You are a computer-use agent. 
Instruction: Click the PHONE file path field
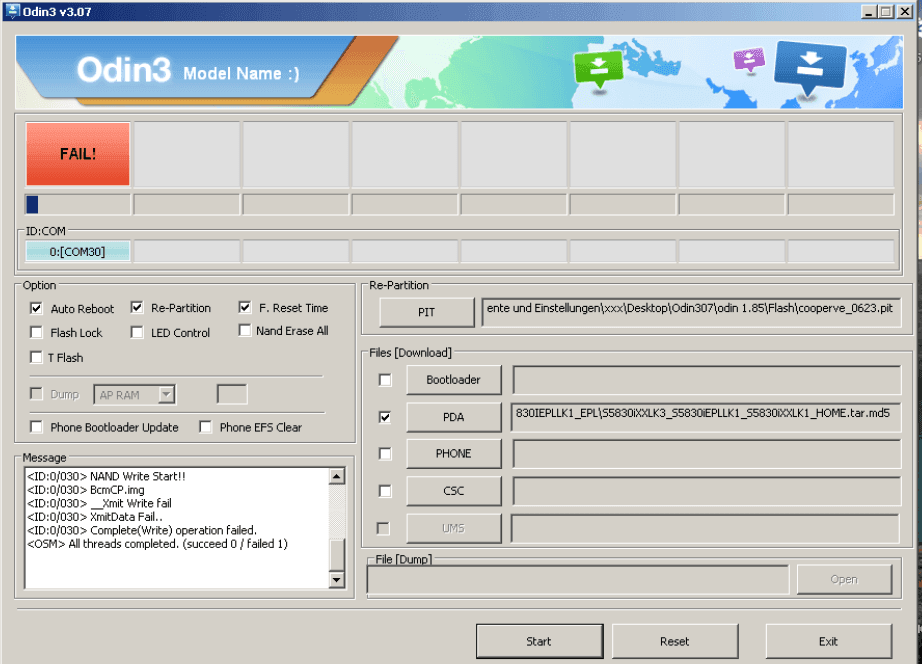click(x=707, y=453)
